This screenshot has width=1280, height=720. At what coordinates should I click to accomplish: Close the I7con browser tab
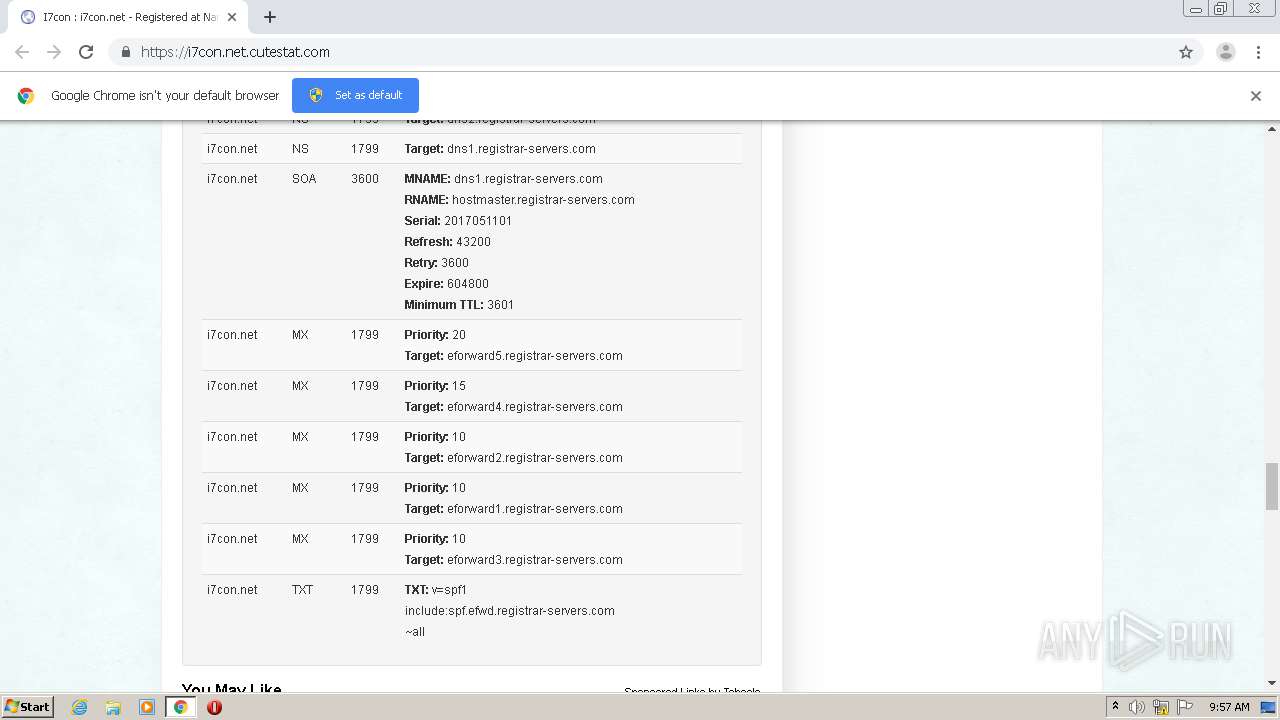click(x=231, y=17)
